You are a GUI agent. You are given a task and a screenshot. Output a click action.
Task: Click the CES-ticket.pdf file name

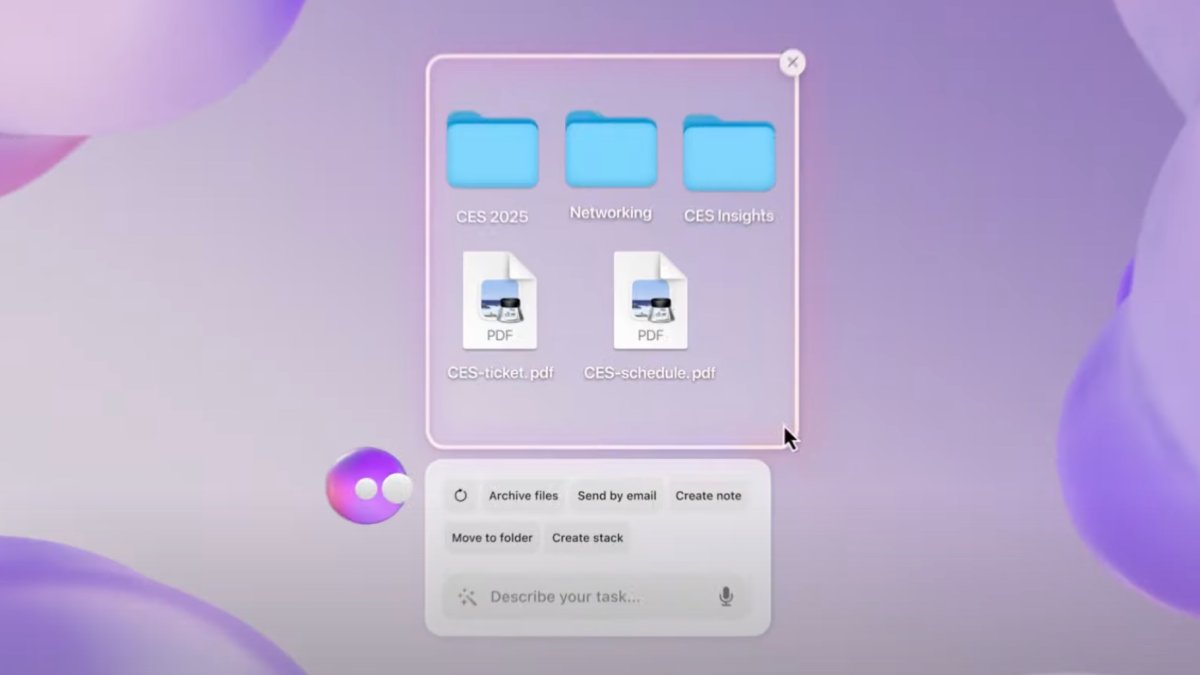point(500,373)
